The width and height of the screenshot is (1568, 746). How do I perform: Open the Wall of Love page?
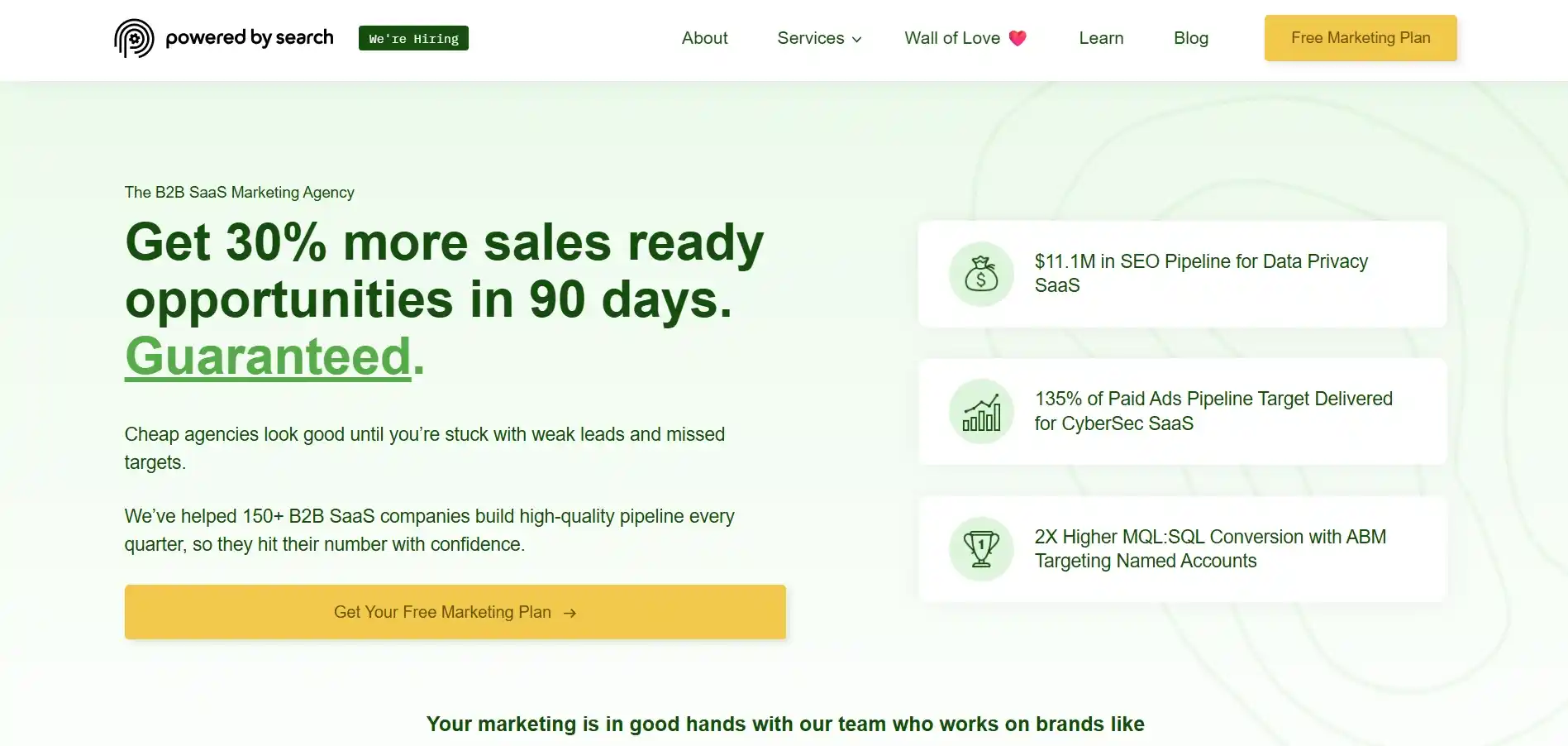pyautogui.click(x=951, y=38)
